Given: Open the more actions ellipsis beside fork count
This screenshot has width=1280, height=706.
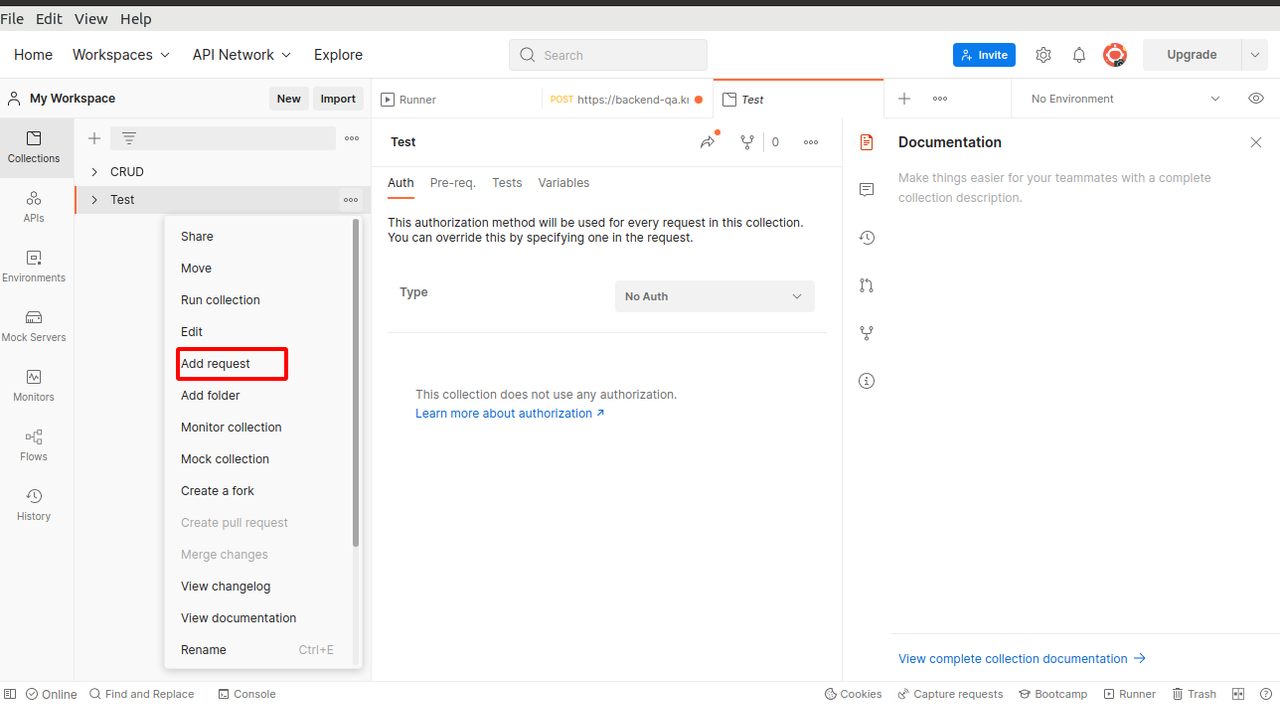Looking at the screenshot, I should click(x=811, y=142).
